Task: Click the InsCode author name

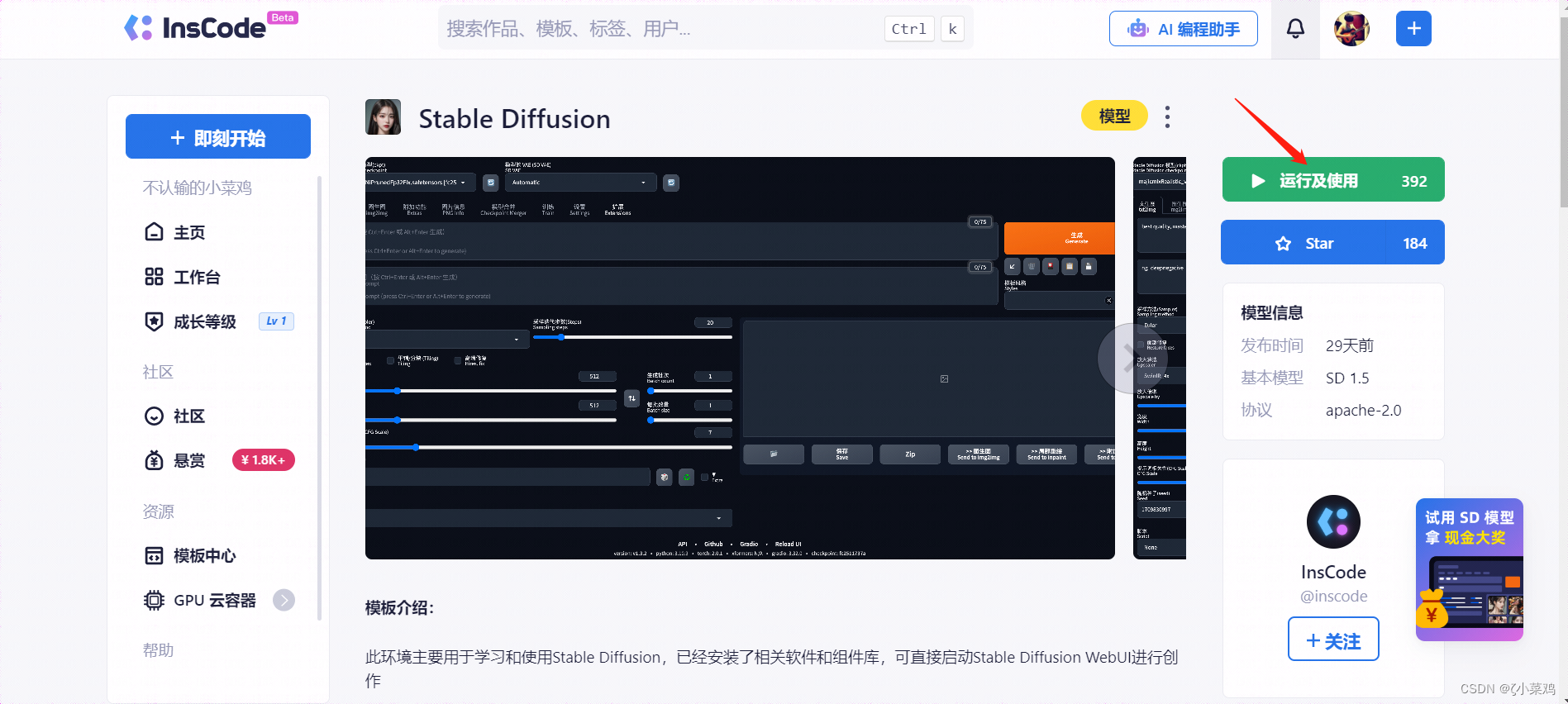Action: point(1333,572)
